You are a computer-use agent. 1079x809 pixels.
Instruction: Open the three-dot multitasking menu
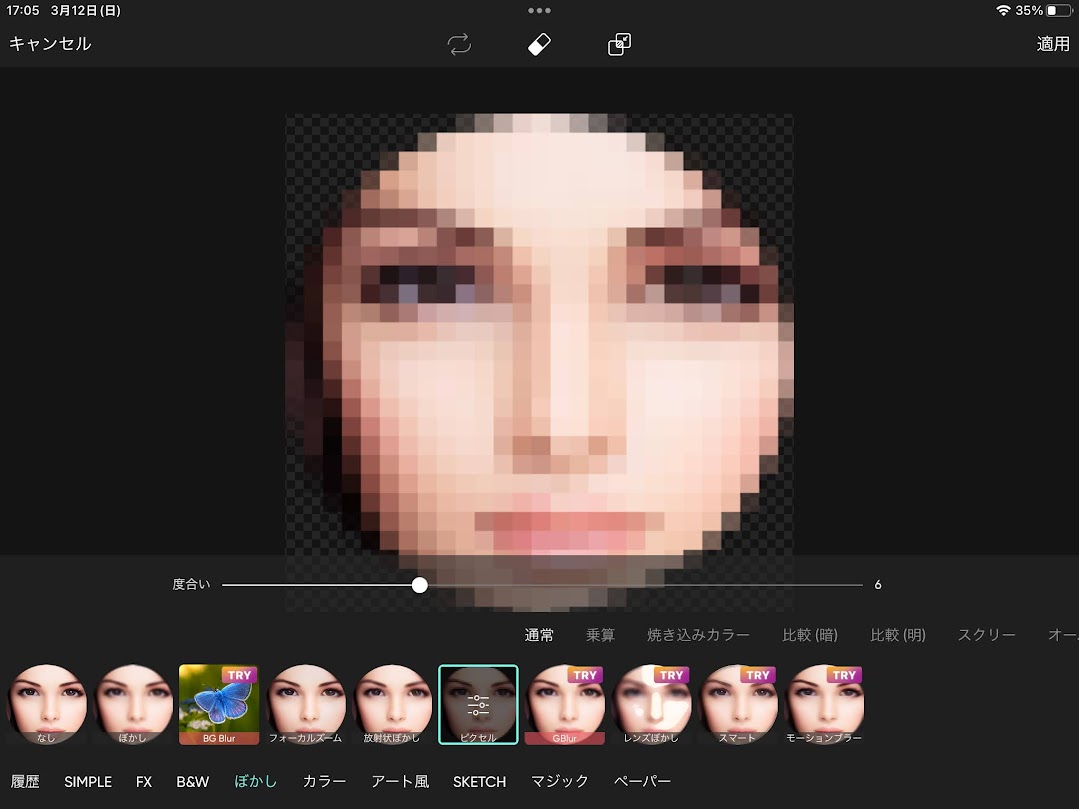(539, 11)
